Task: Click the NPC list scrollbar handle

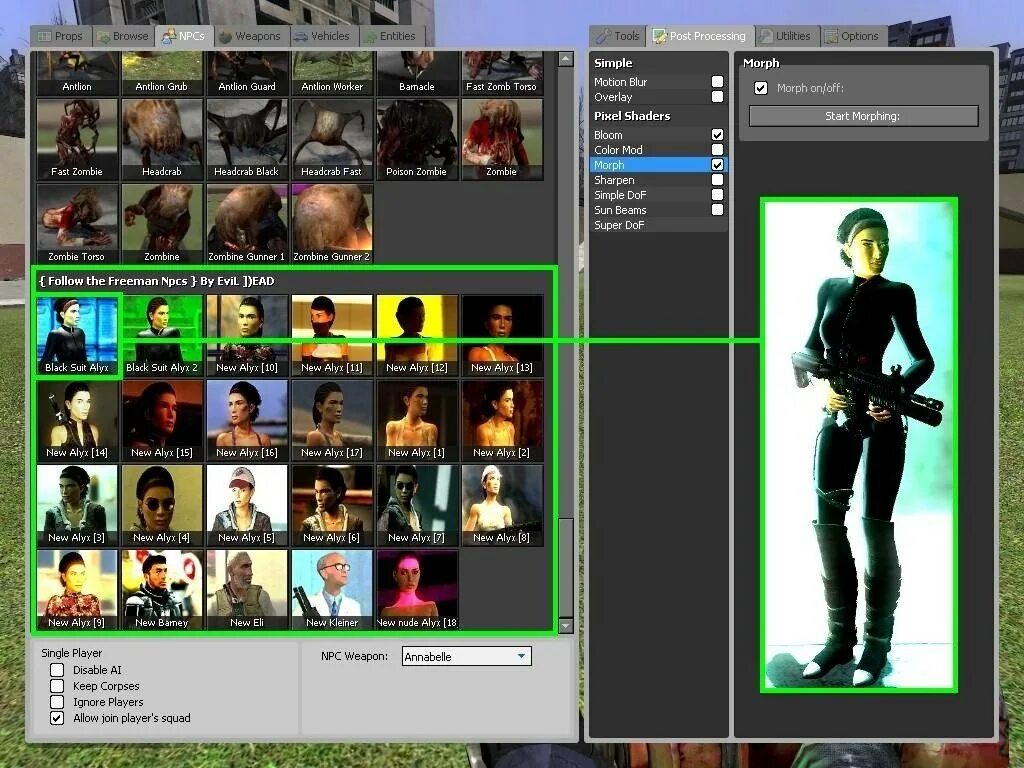Action: 566,567
